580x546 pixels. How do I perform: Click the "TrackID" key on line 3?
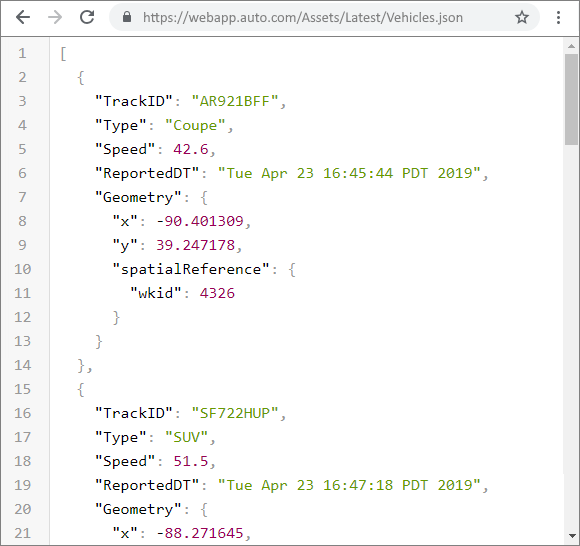pyautogui.click(x=134, y=101)
